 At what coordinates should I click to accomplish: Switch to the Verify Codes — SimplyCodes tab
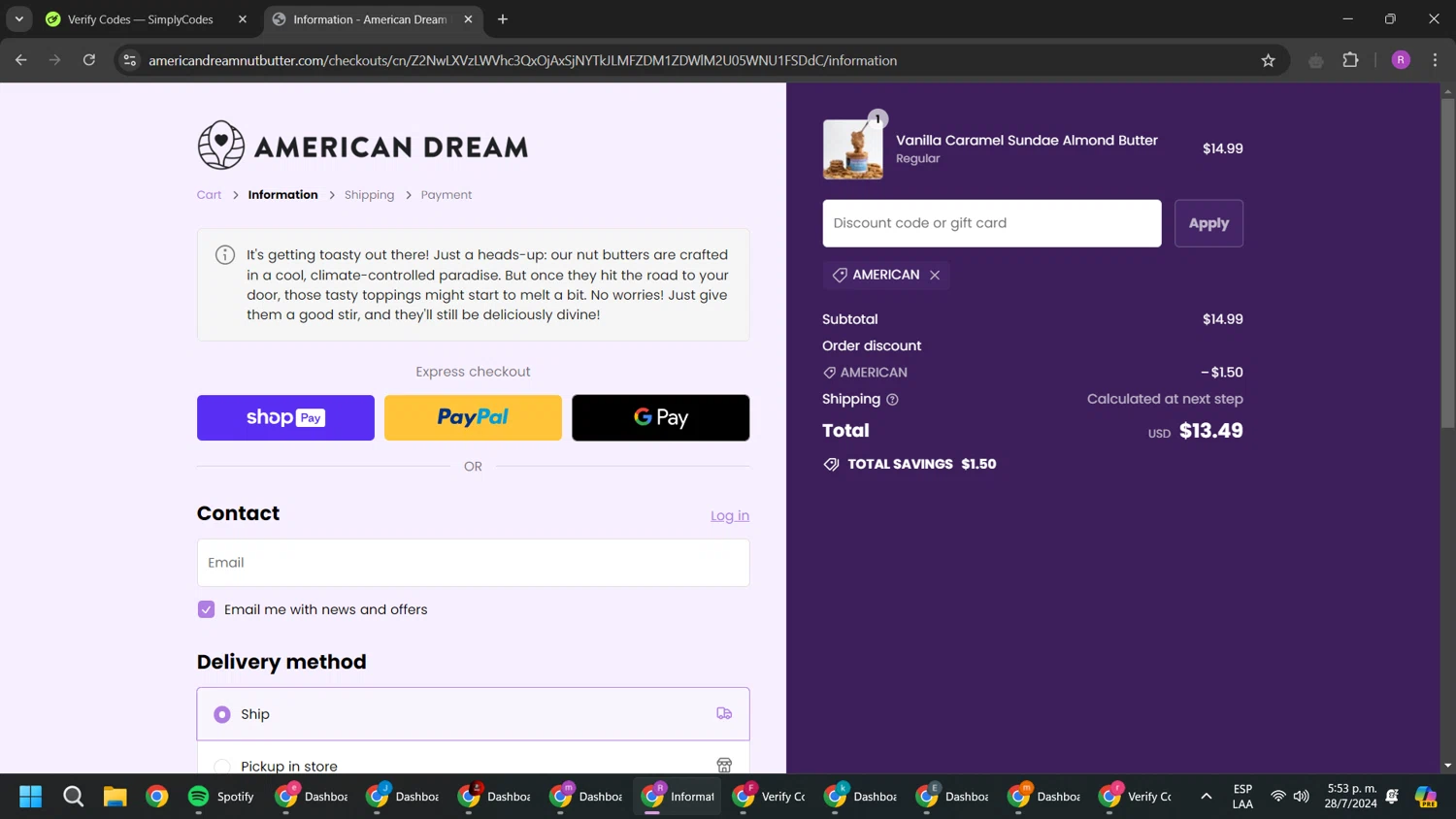146,19
